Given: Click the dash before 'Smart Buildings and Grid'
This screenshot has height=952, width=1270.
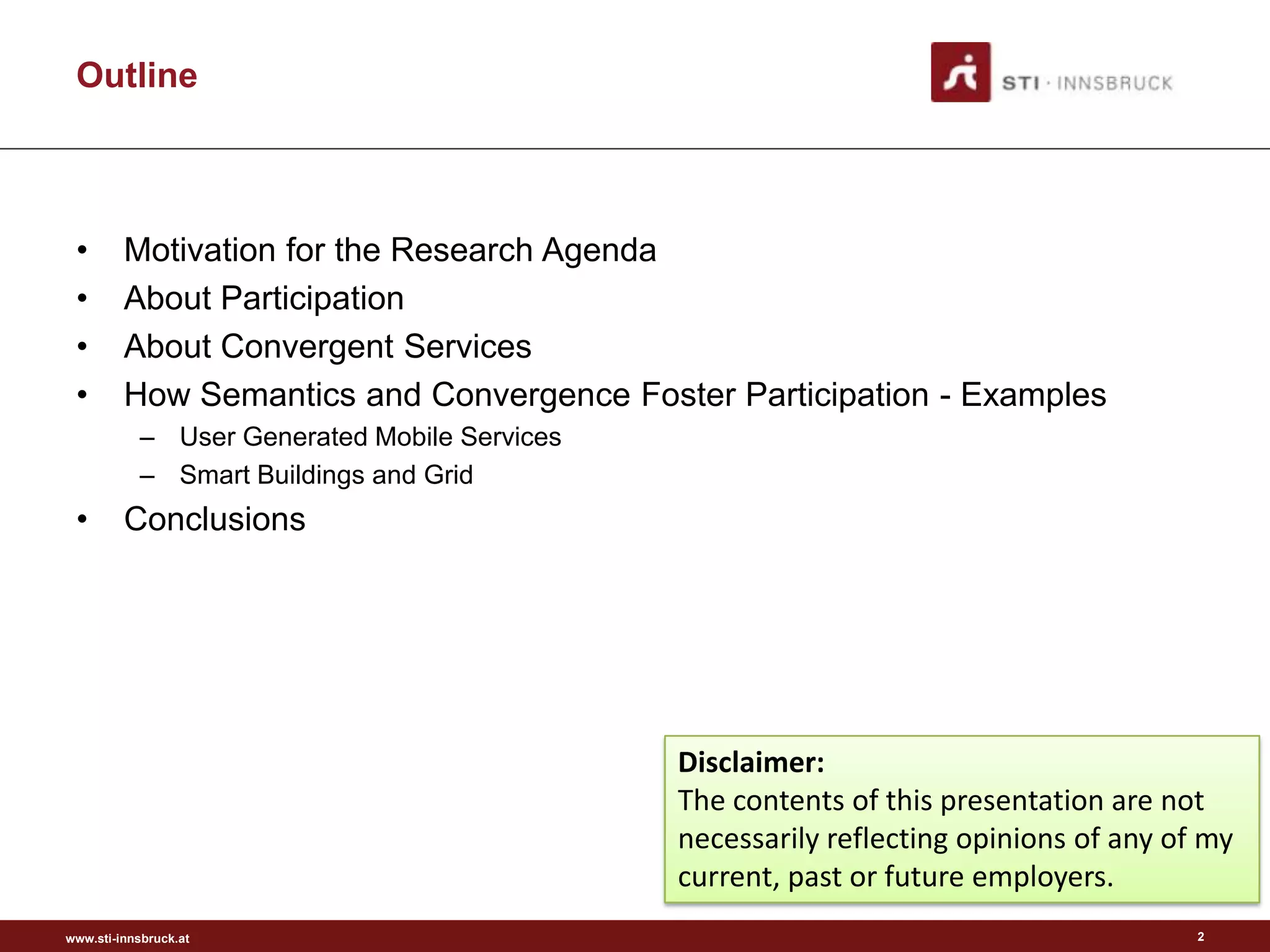Looking at the screenshot, I should [x=147, y=477].
